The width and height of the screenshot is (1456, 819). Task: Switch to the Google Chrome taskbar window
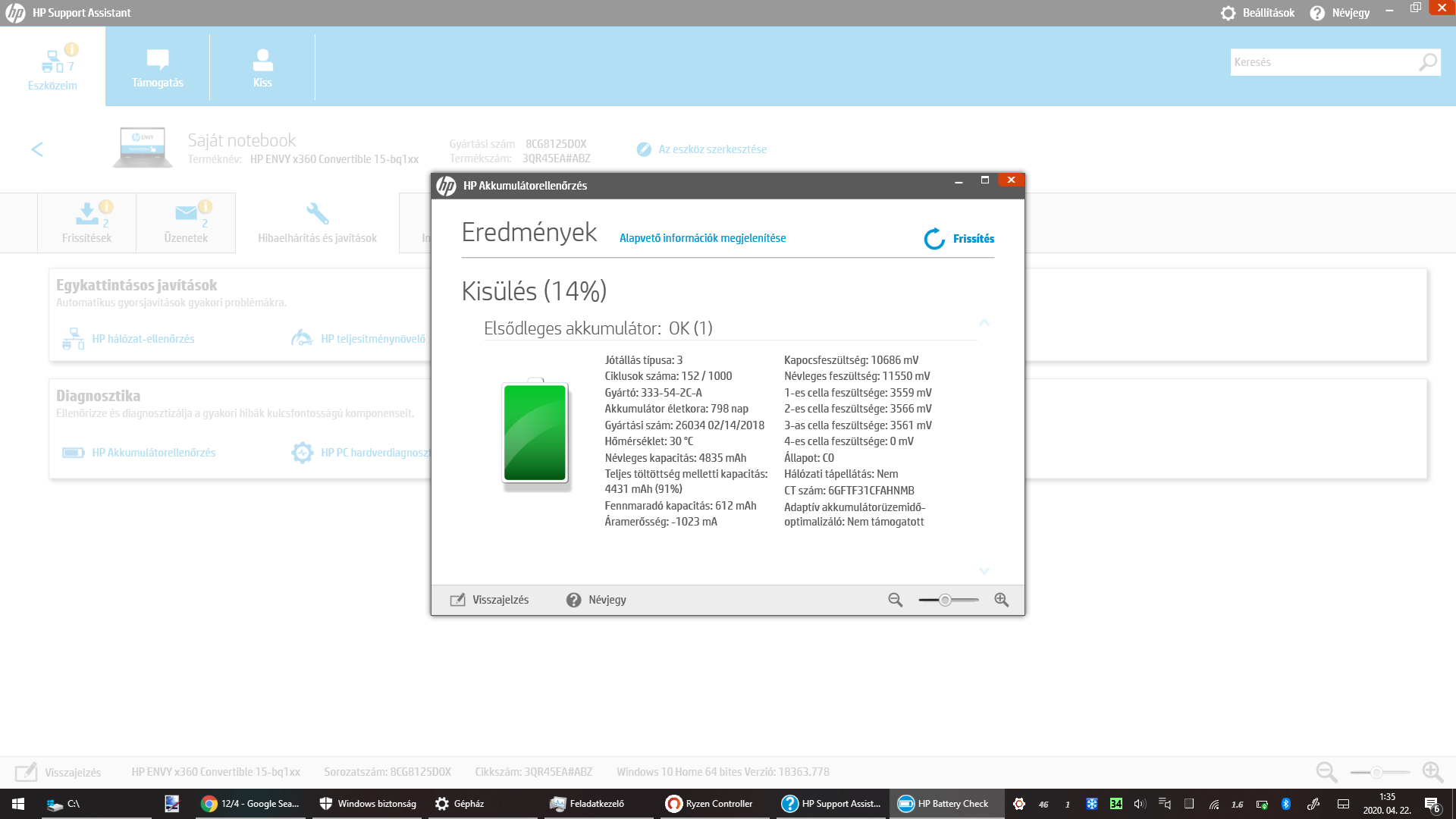(251, 804)
